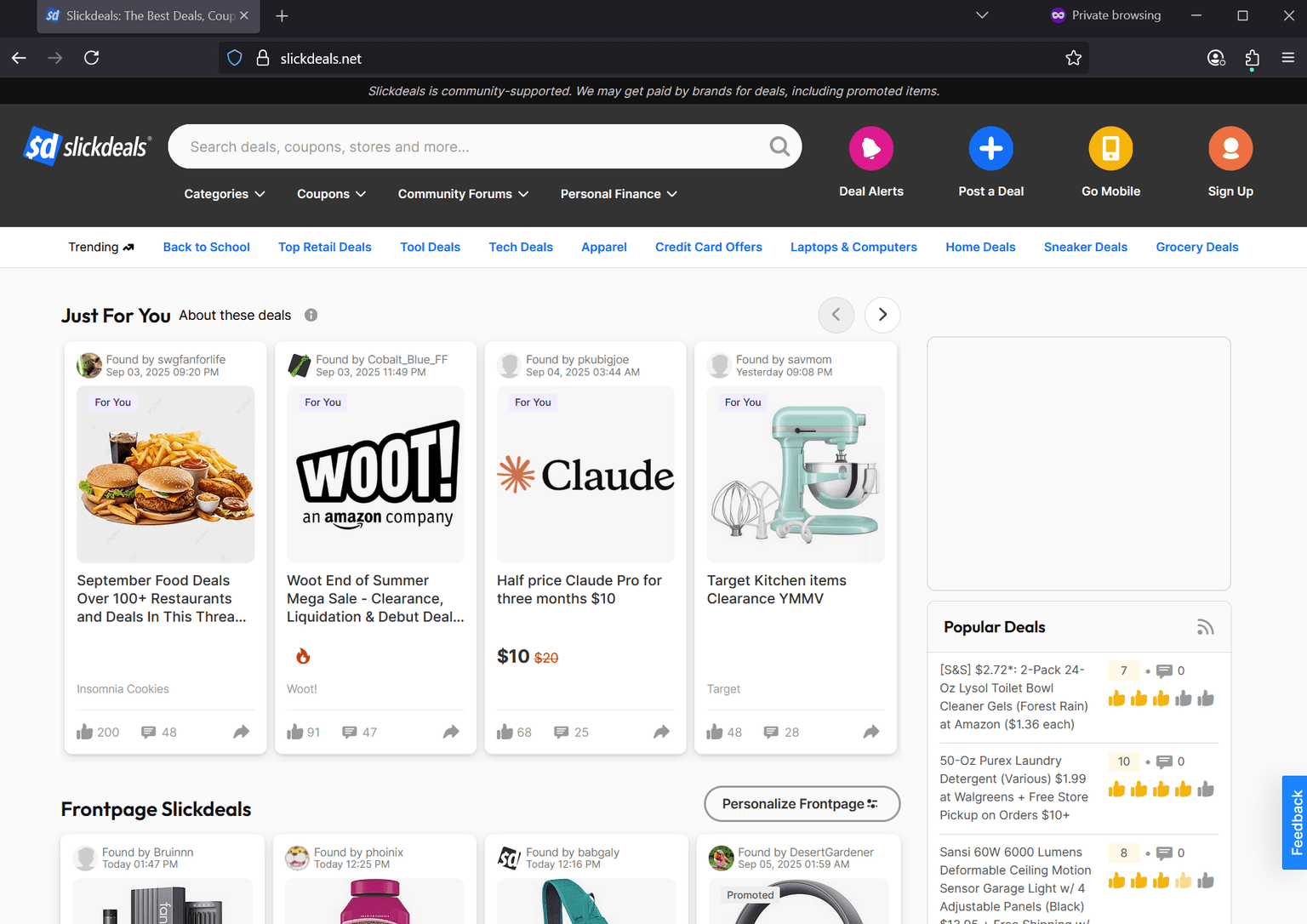
Task: Open the Target Kitchen items Clearance deal
Action: pyautogui.click(x=776, y=589)
